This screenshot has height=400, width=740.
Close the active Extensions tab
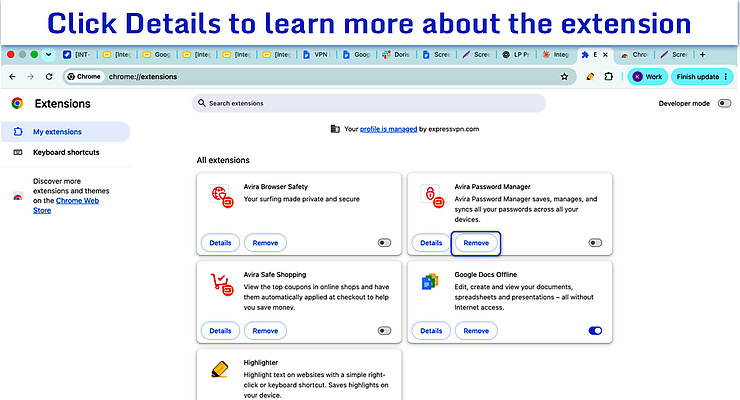tap(605, 55)
